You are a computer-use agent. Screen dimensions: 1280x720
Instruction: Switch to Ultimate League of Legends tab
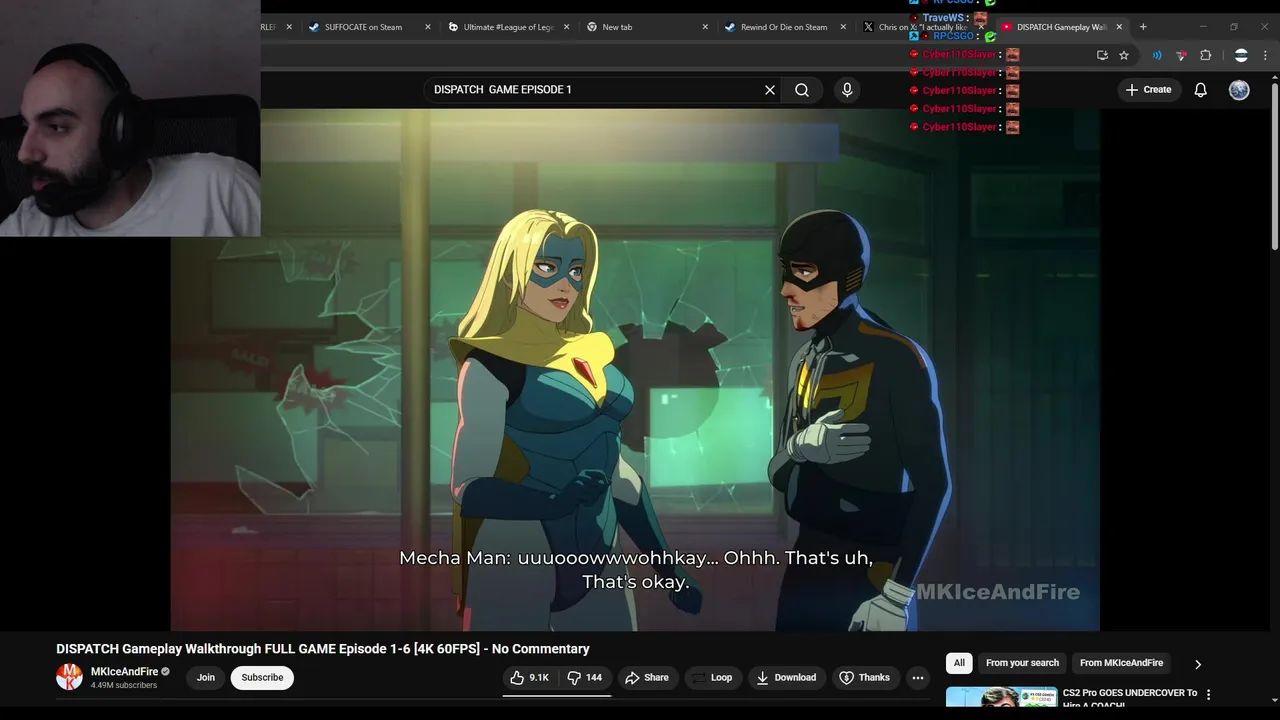pyautogui.click(x=508, y=27)
